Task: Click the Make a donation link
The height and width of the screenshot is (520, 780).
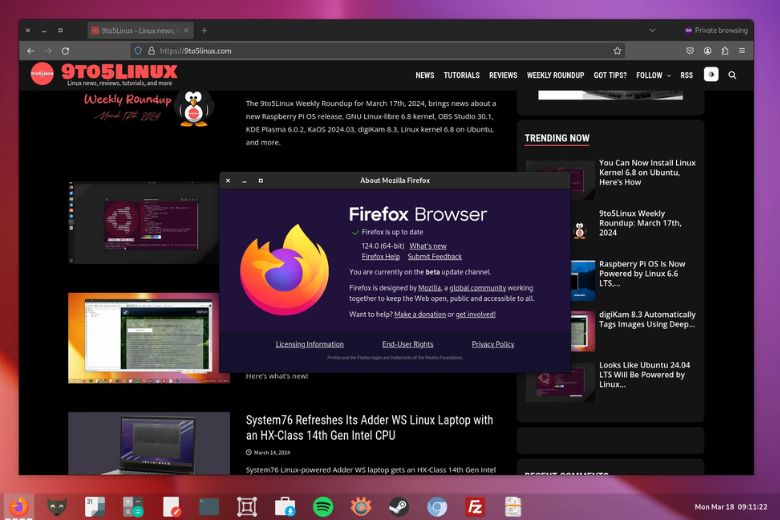Action: pos(420,314)
